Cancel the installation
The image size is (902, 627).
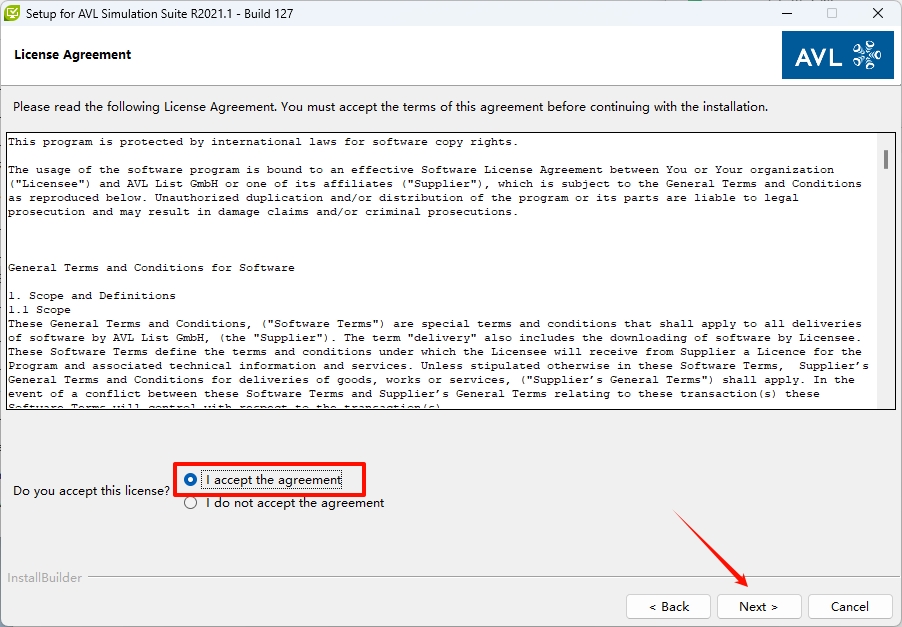[849, 606]
